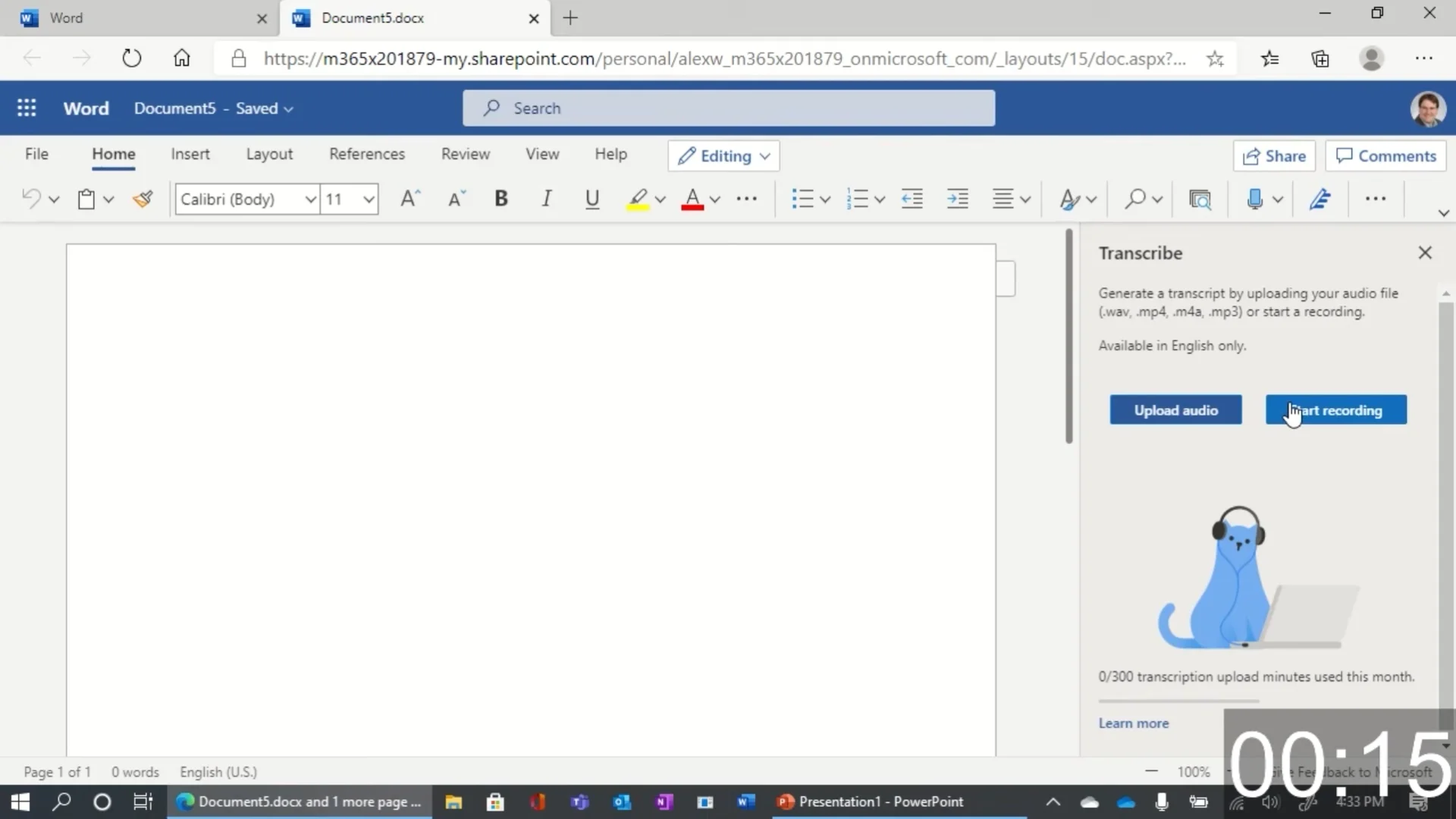
Task: Apply red font color
Action: click(692, 199)
